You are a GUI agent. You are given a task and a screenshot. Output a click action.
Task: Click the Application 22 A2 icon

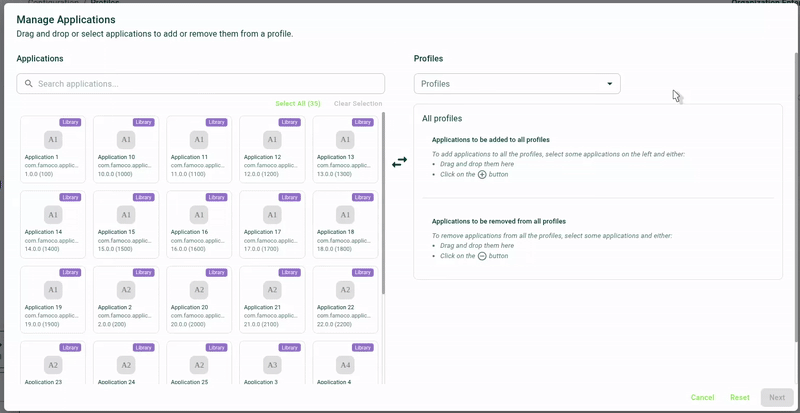pos(345,290)
